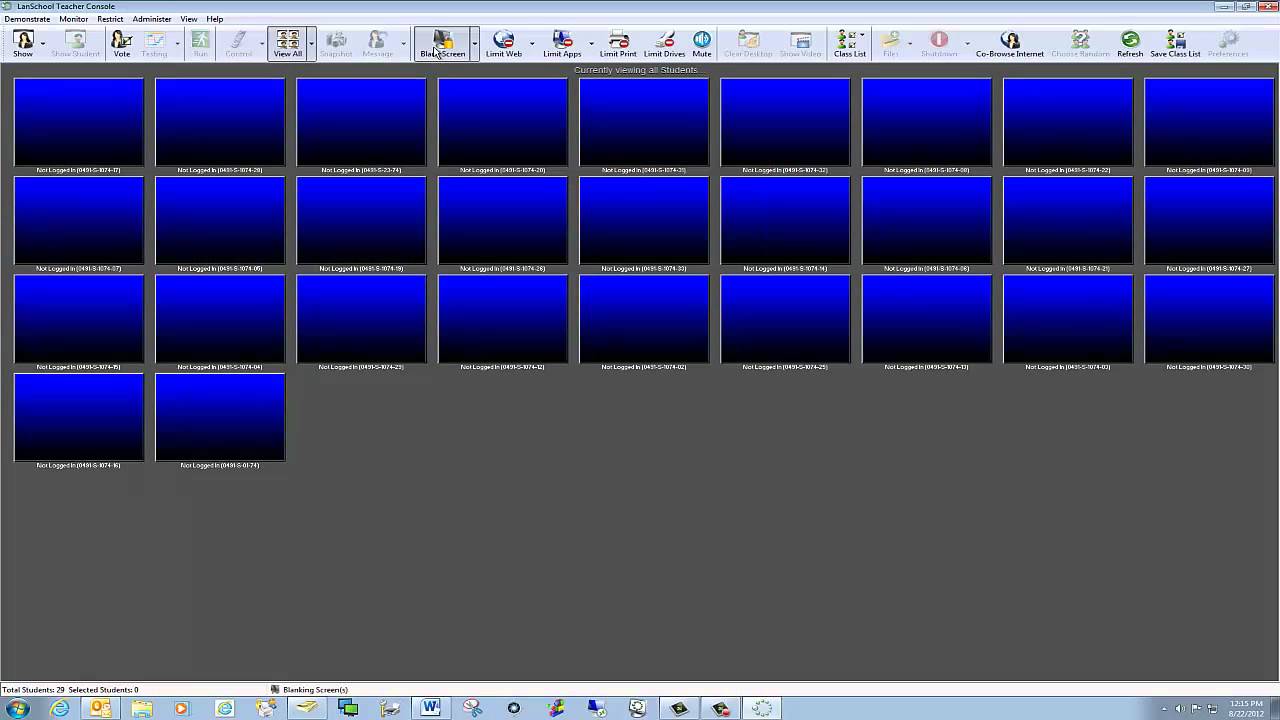The image size is (1280, 720).
Task: Open the View menu
Action: 188,19
